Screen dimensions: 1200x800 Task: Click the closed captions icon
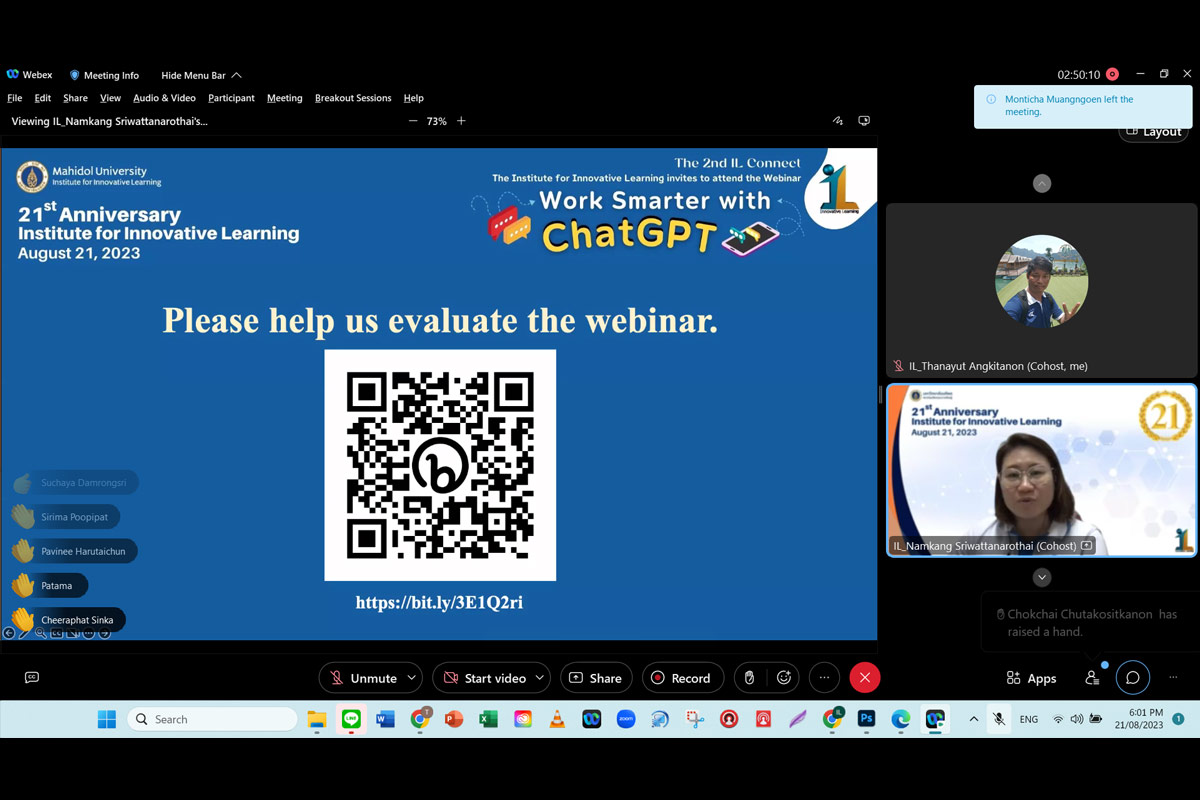coord(32,678)
